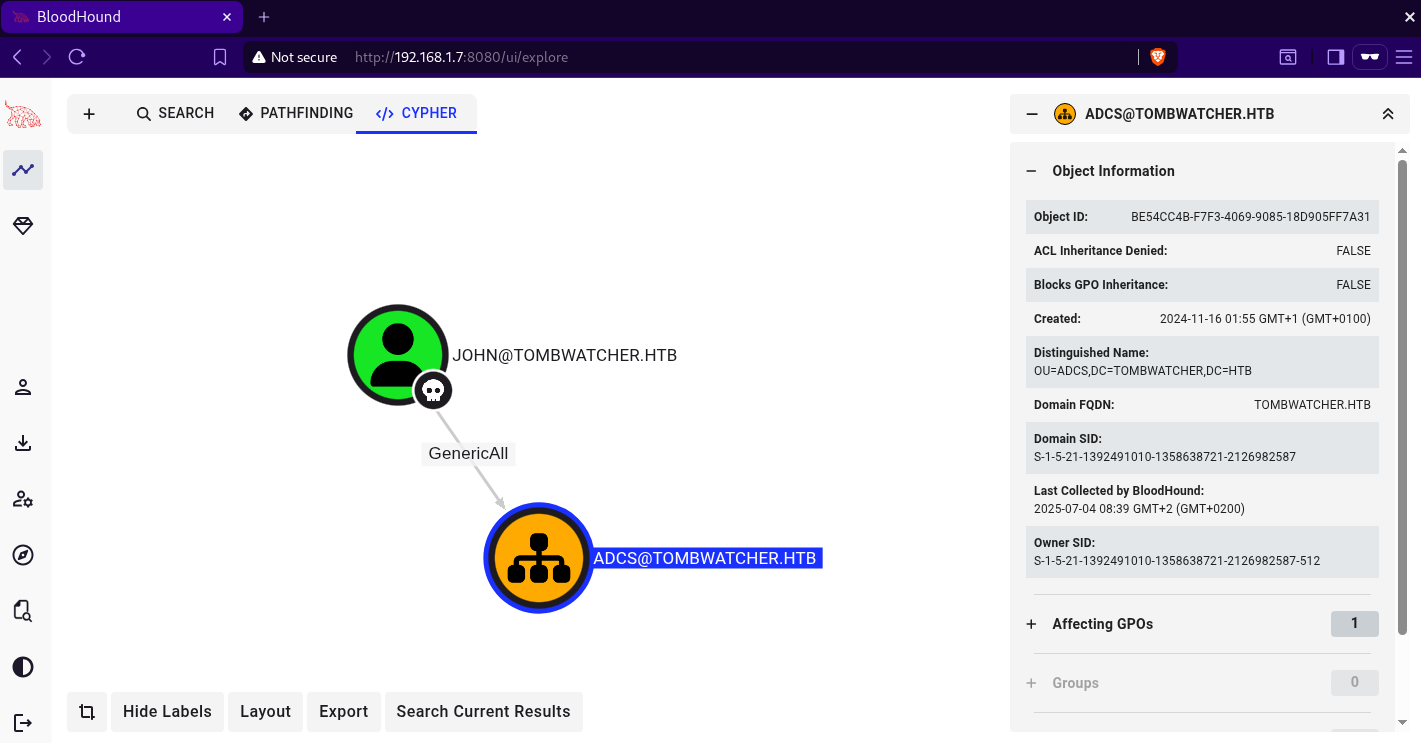Switch to the PATHFINDING tab

(296, 114)
